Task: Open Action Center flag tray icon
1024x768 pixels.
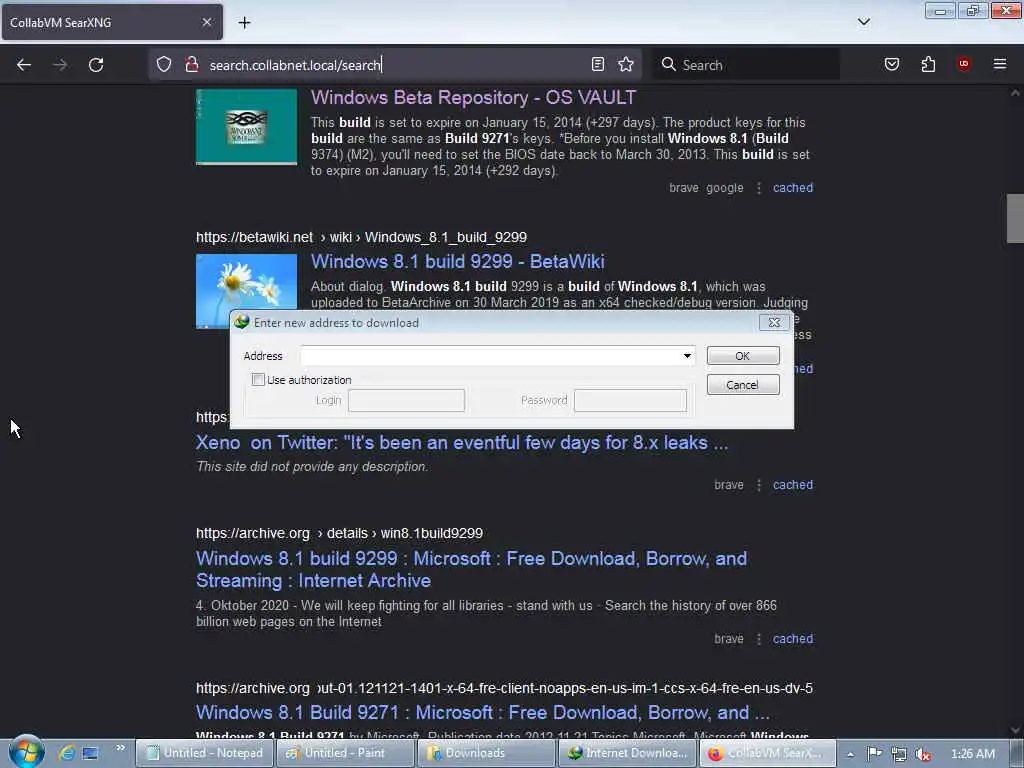Action: pos(874,754)
